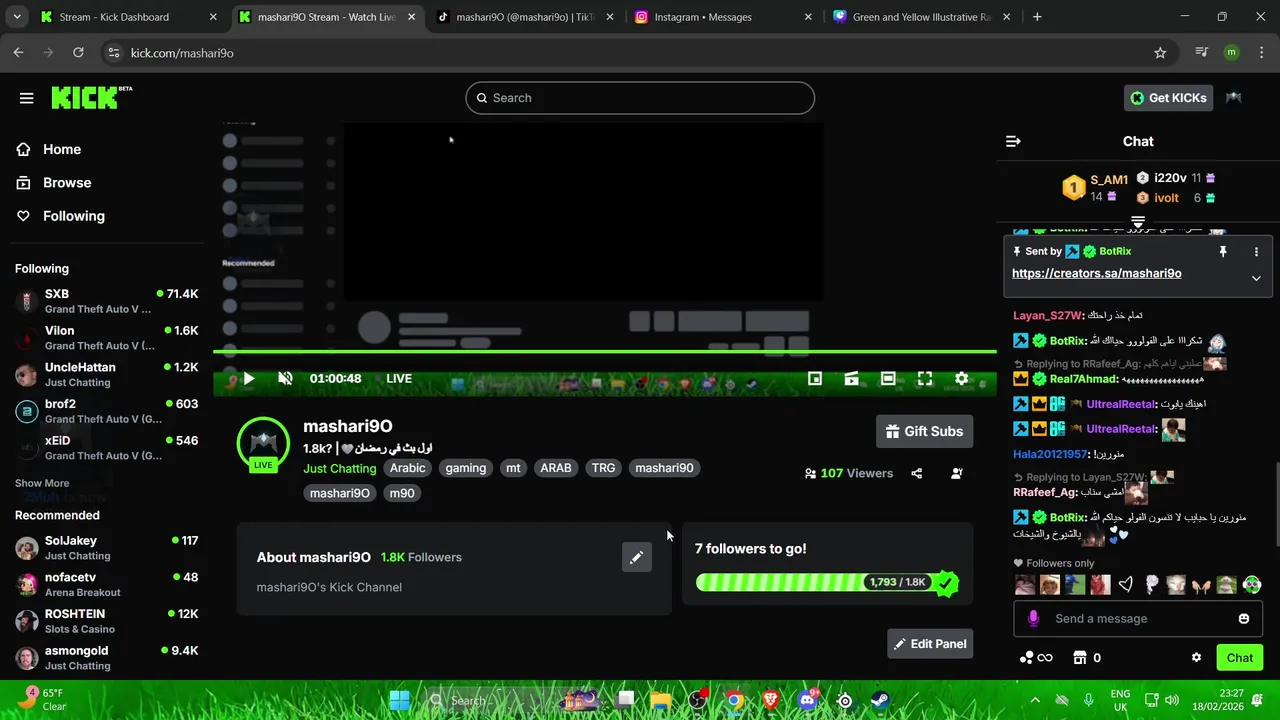Jump to LIVE in the player
The width and height of the screenshot is (1280, 720).
pos(399,378)
